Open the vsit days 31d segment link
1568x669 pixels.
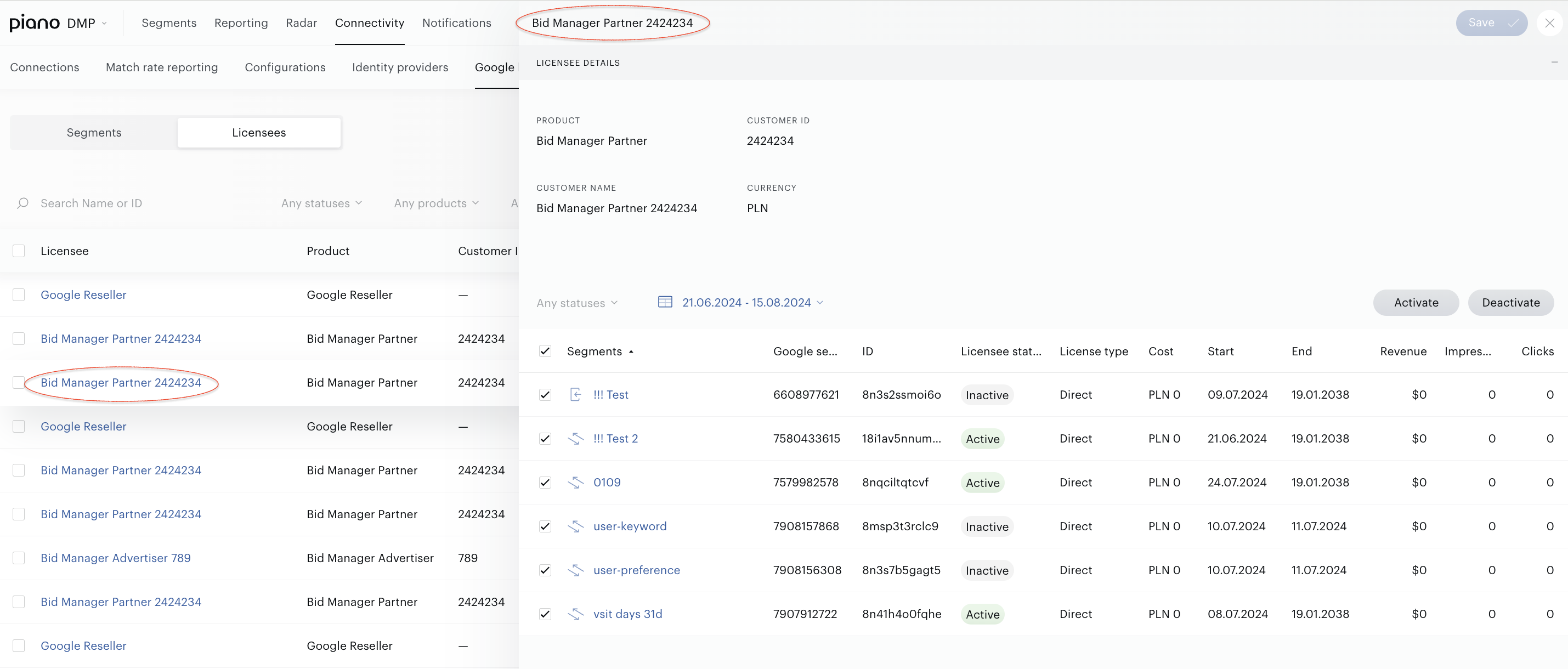coord(627,614)
